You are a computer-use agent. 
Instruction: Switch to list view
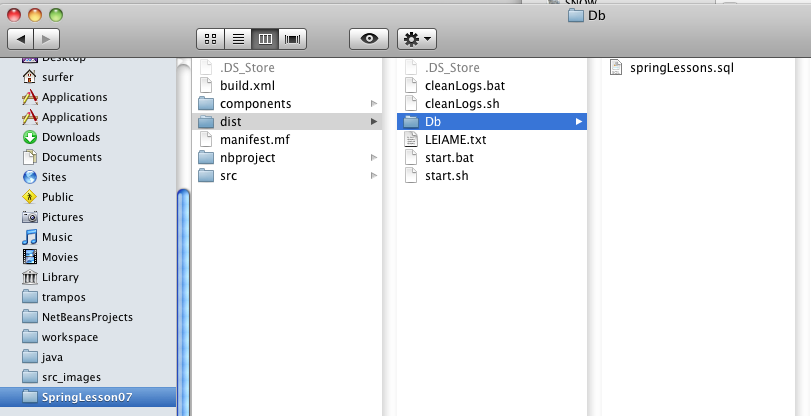coord(238,39)
